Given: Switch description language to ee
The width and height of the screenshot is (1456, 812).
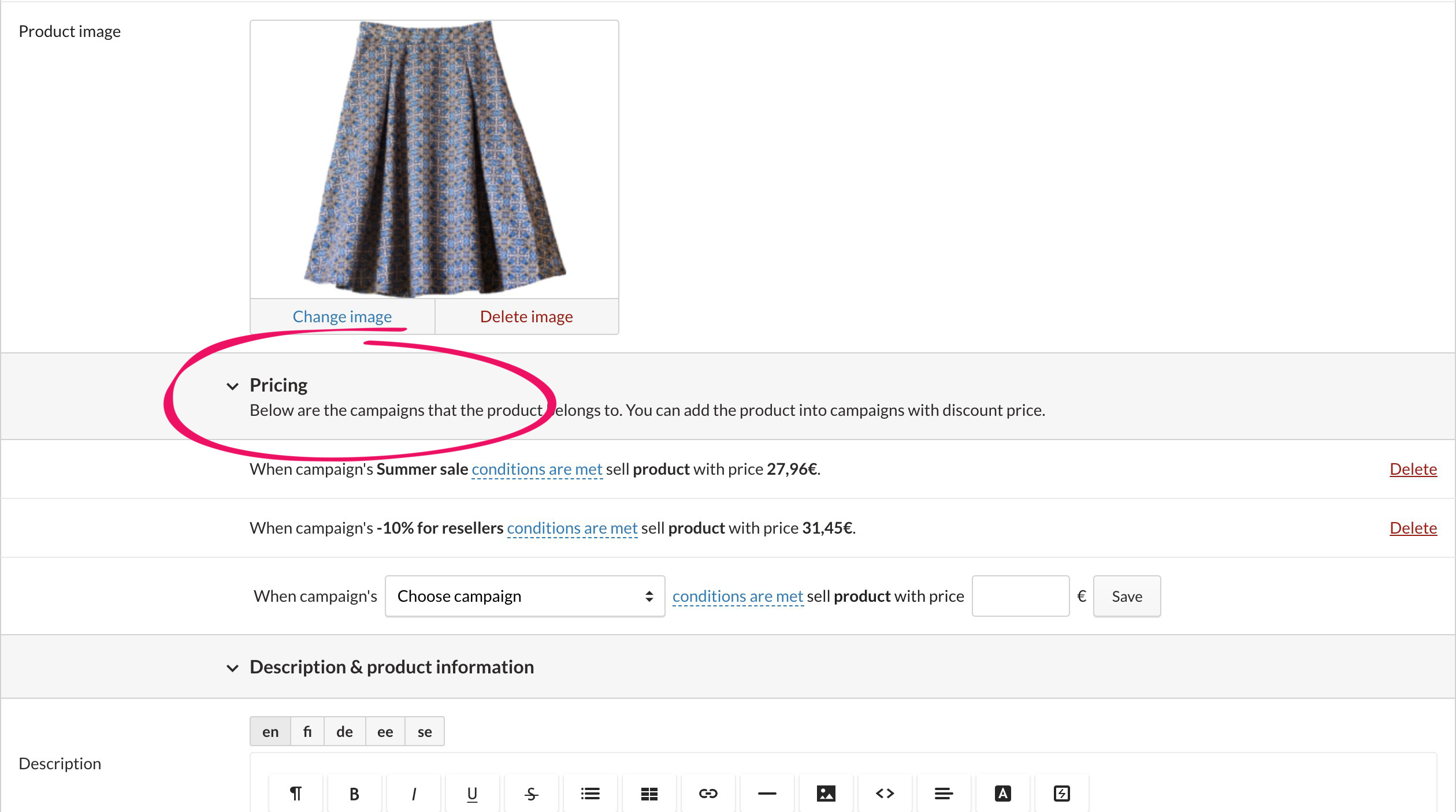Looking at the screenshot, I should pyautogui.click(x=385, y=732).
